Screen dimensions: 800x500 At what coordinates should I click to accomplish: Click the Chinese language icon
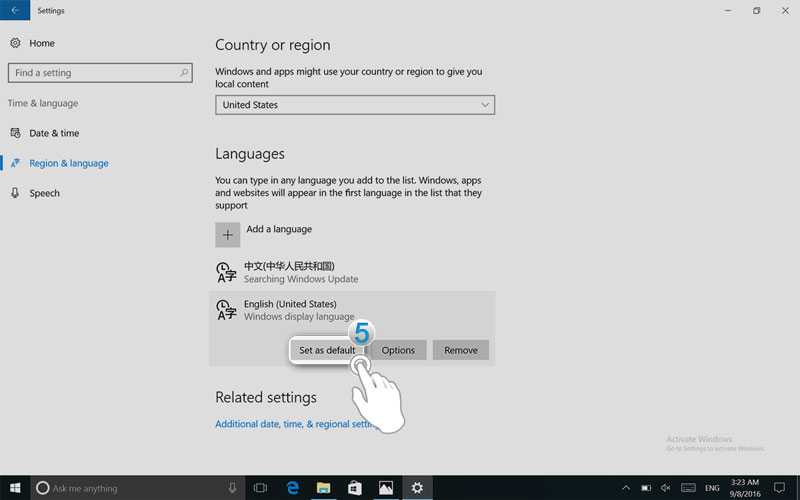[x=226, y=272]
